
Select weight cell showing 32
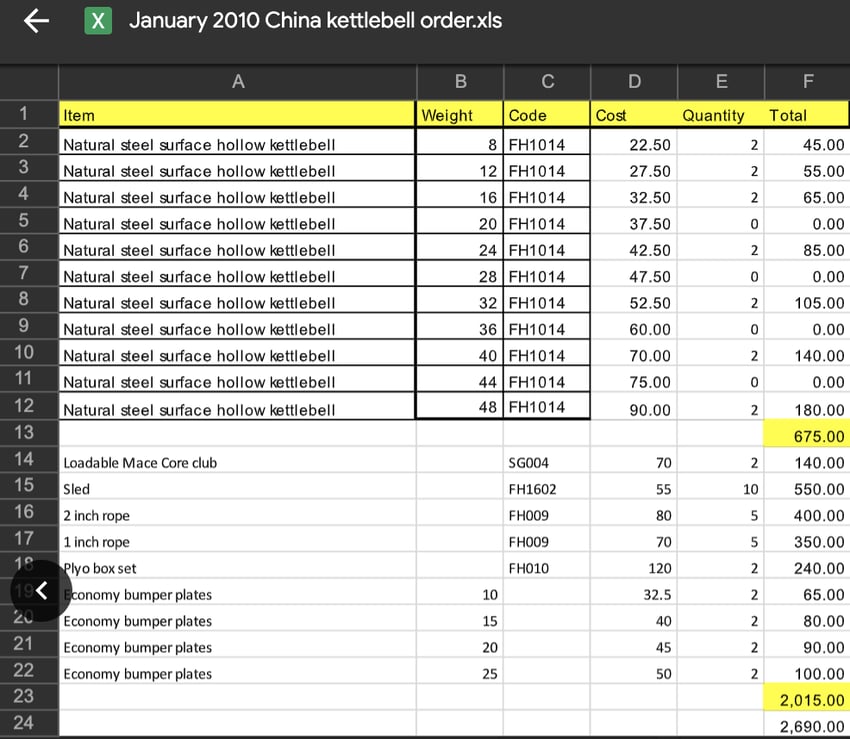click(460, 300)
